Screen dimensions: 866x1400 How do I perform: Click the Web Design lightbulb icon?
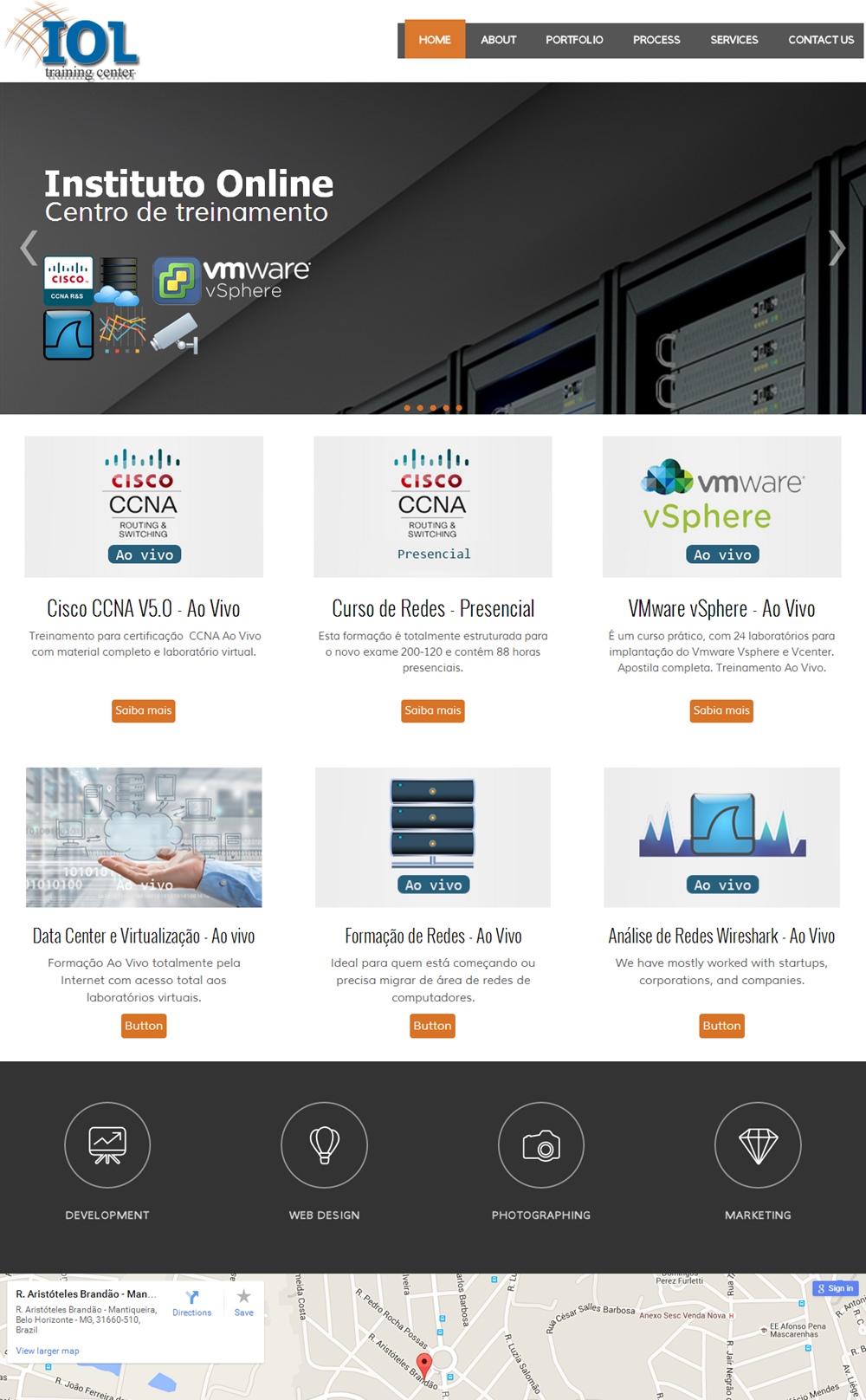pos(325,1145)
